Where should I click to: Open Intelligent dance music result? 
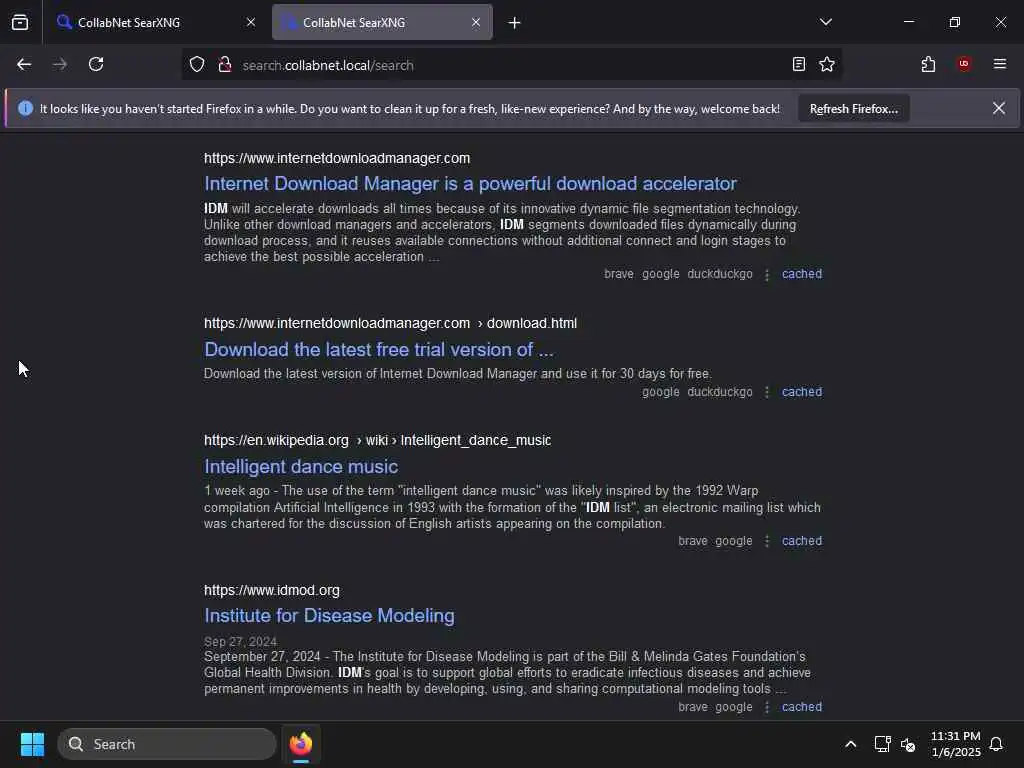[301, 466]
